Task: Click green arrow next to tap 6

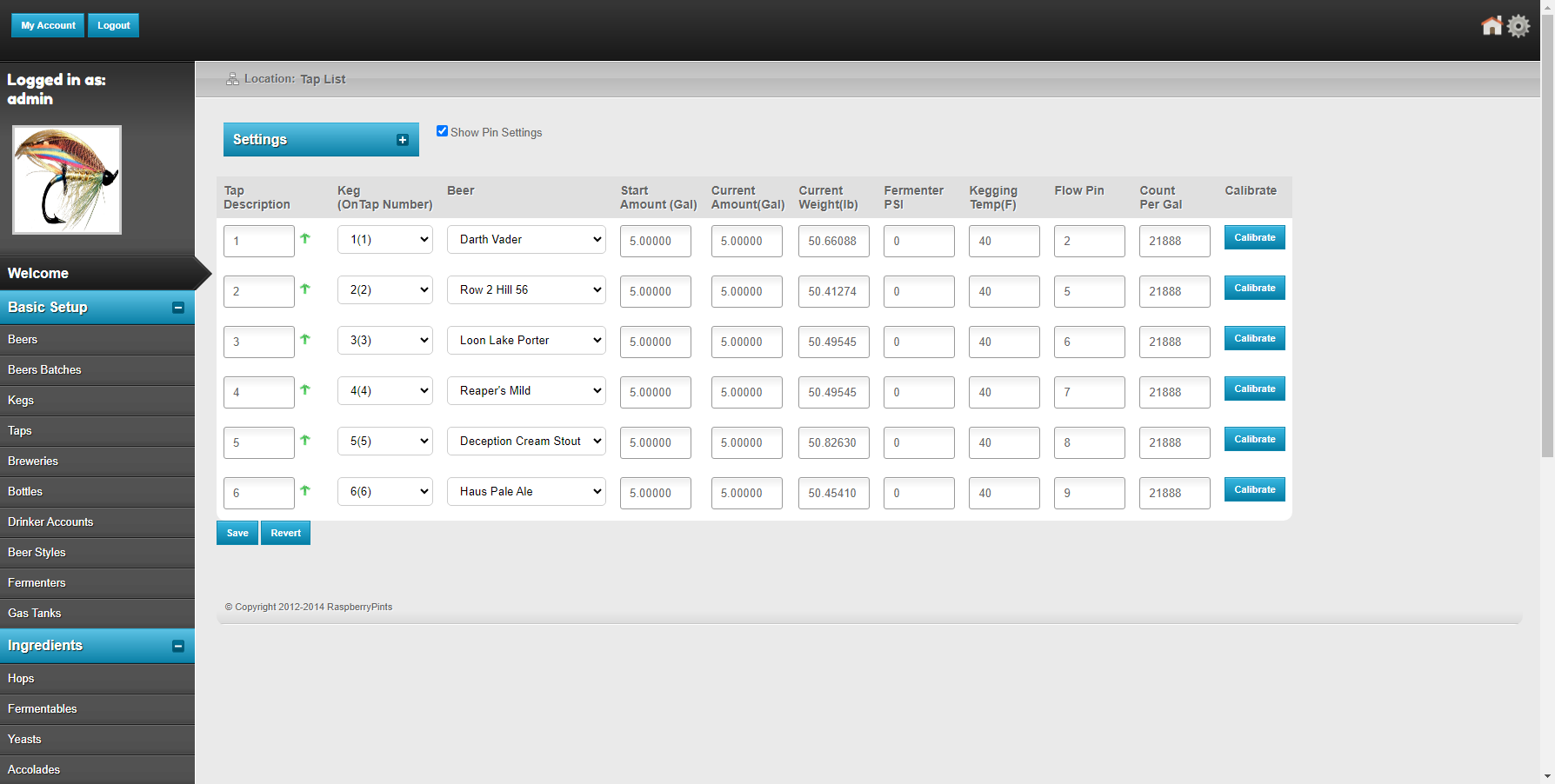Action: pyautogui.click(x=305, y=490)
